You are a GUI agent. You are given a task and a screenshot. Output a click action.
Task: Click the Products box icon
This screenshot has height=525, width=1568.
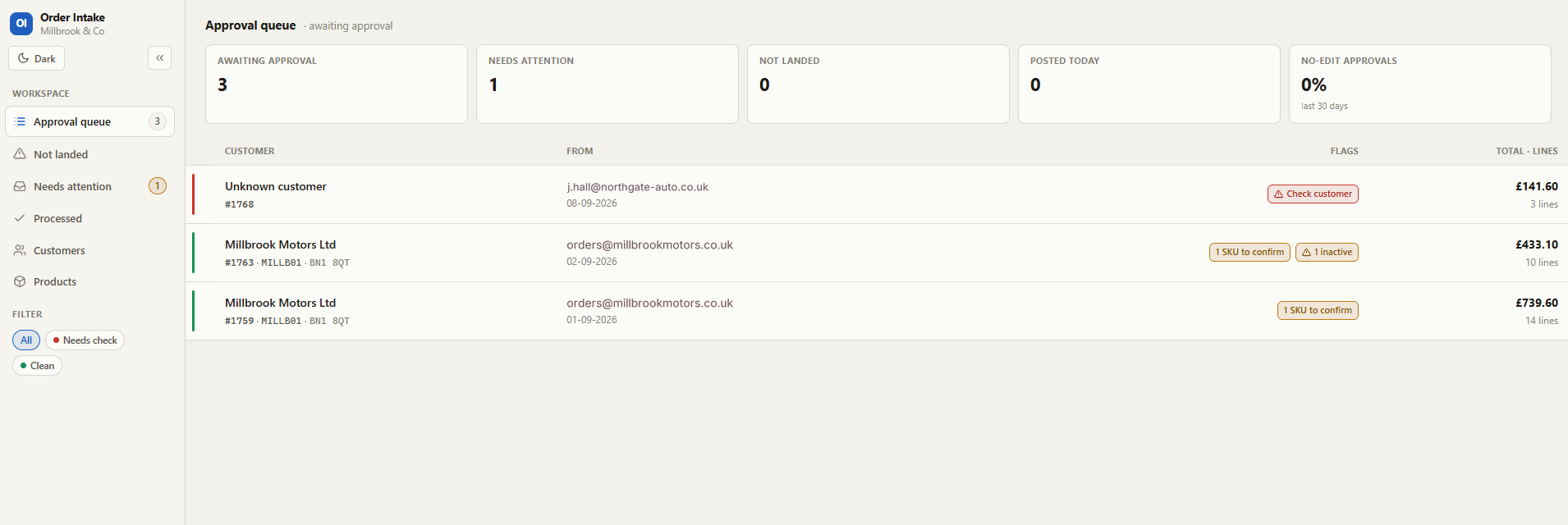20,281
